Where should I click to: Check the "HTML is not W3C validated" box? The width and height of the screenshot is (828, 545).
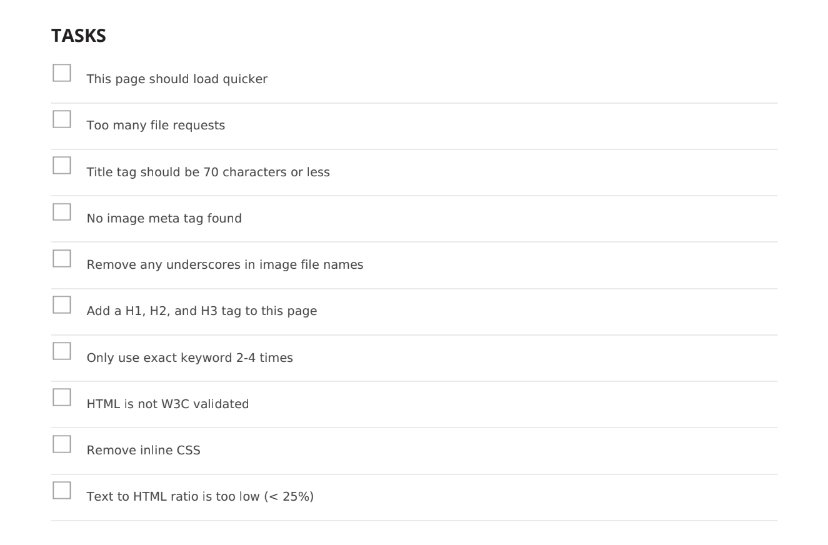(x=62, y=397)
